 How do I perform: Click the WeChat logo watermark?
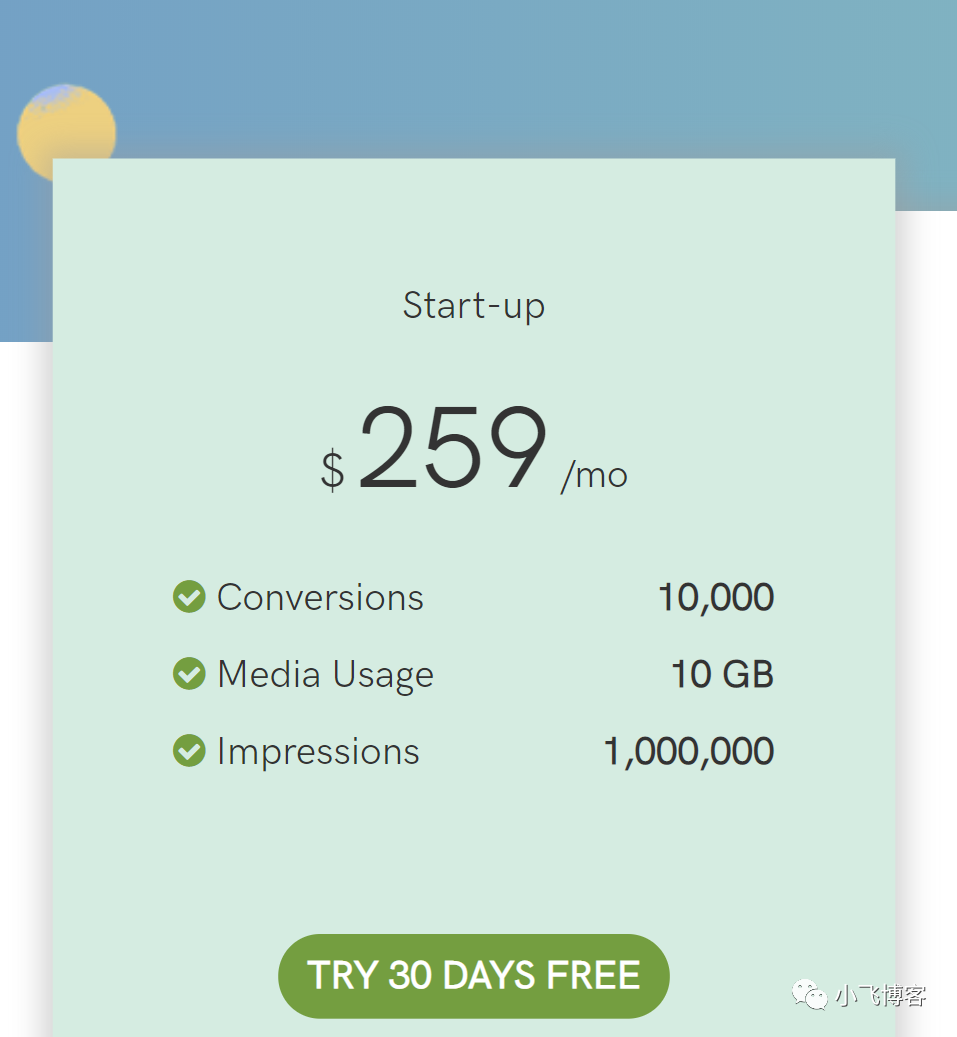[809, 994]
